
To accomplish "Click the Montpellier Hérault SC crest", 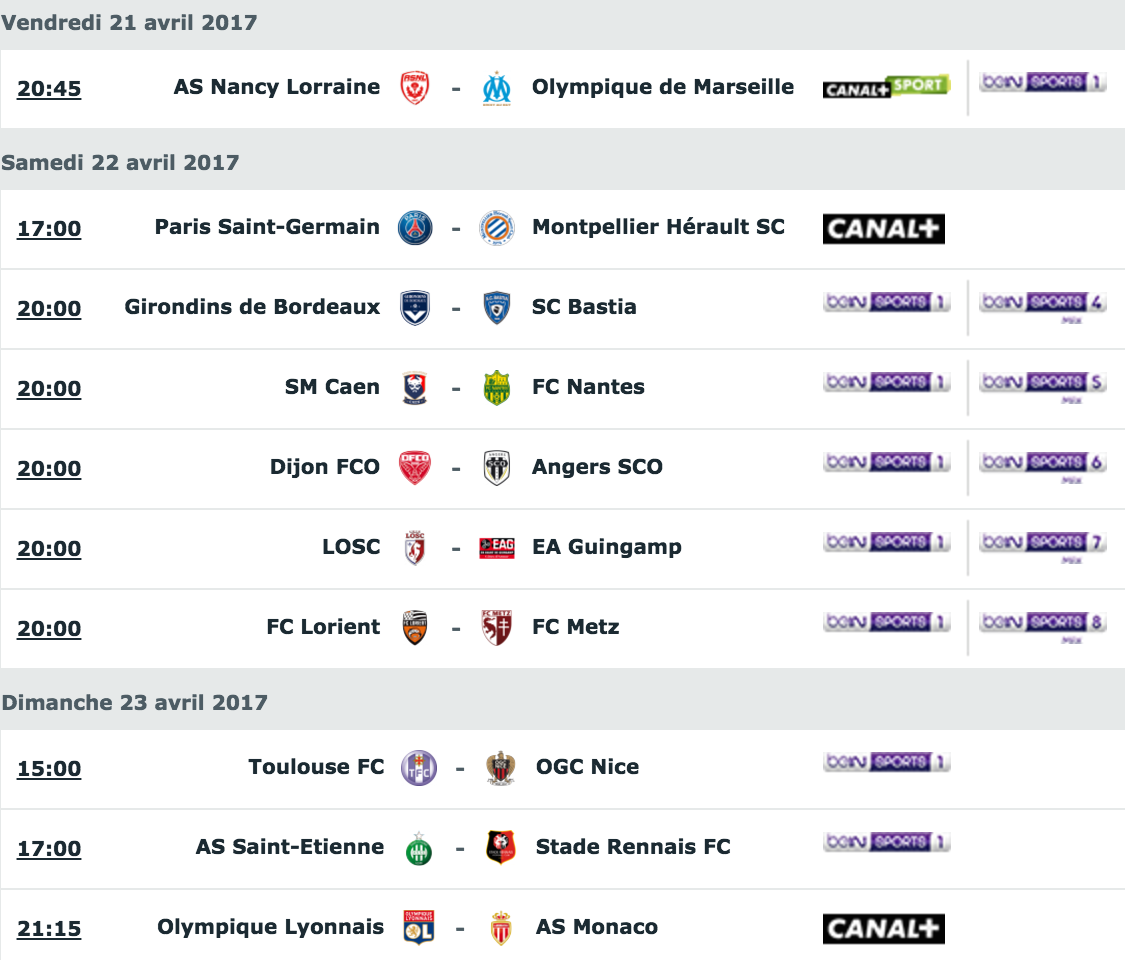I will (496, 228).
